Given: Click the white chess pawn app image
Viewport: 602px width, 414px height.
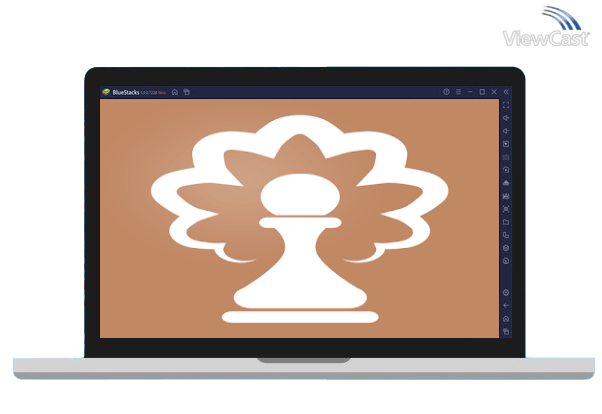Looking at the screenshot, I should tap(300, 219).
